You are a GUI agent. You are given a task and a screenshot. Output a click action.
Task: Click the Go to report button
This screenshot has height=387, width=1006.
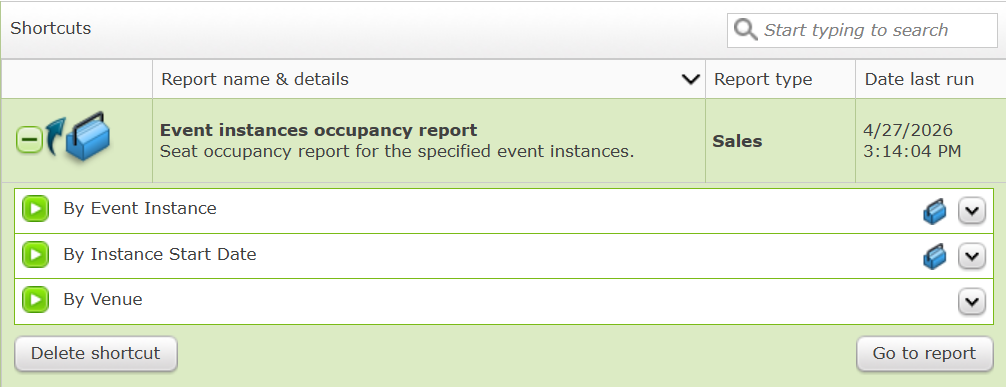pos(924,354)
